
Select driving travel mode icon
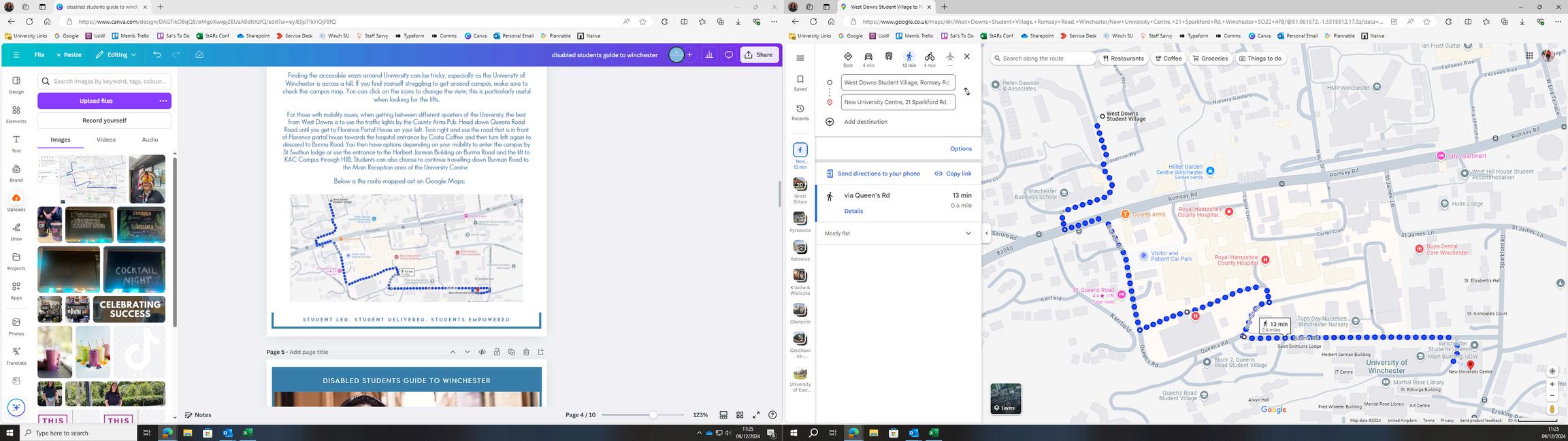click(x=868, y=59)
